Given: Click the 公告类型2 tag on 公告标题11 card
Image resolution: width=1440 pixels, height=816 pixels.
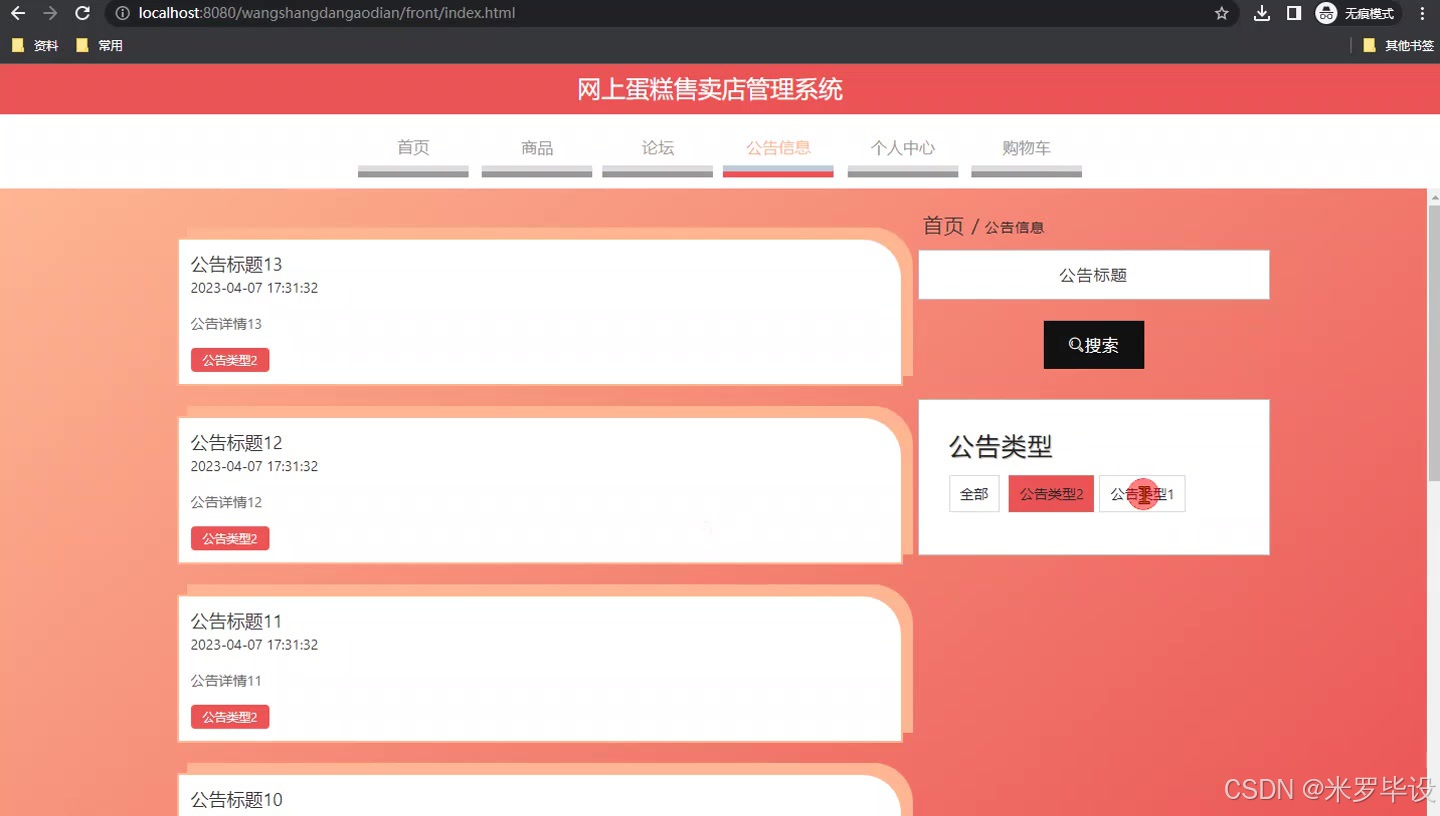Looking at the screenshot, I should pos(230,717).
